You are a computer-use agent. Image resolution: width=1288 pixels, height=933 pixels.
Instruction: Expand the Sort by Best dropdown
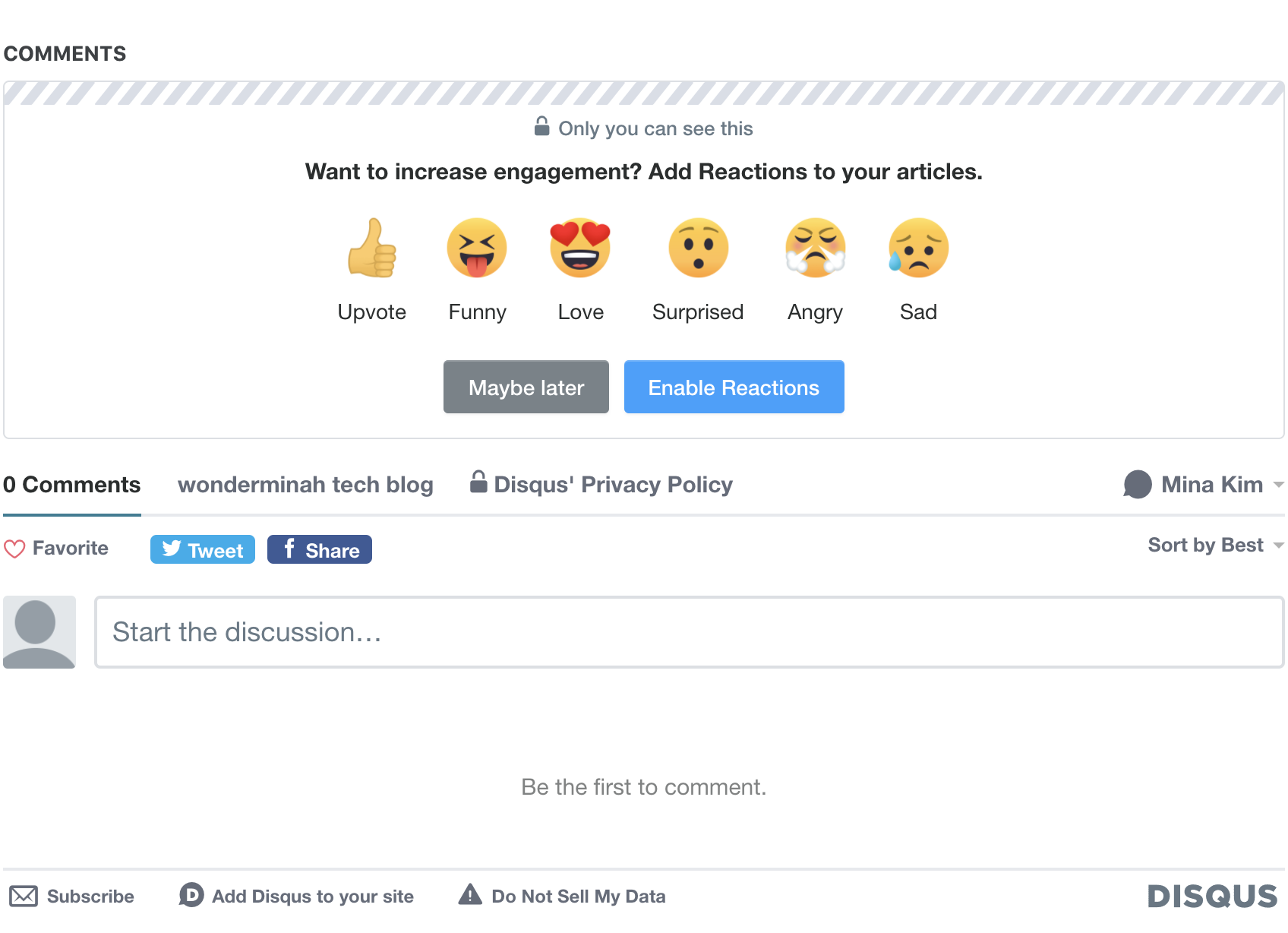1215,545
